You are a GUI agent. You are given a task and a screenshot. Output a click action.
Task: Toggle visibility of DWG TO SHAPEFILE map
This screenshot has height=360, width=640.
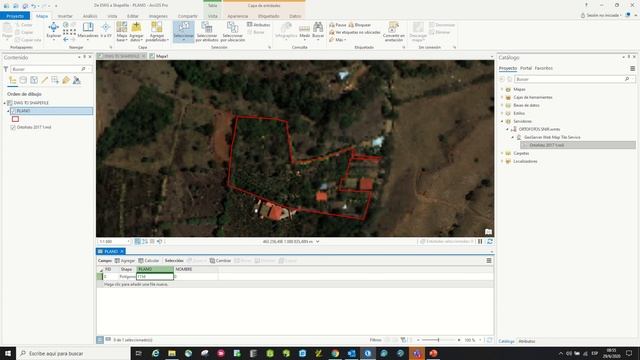pos(10,103)
